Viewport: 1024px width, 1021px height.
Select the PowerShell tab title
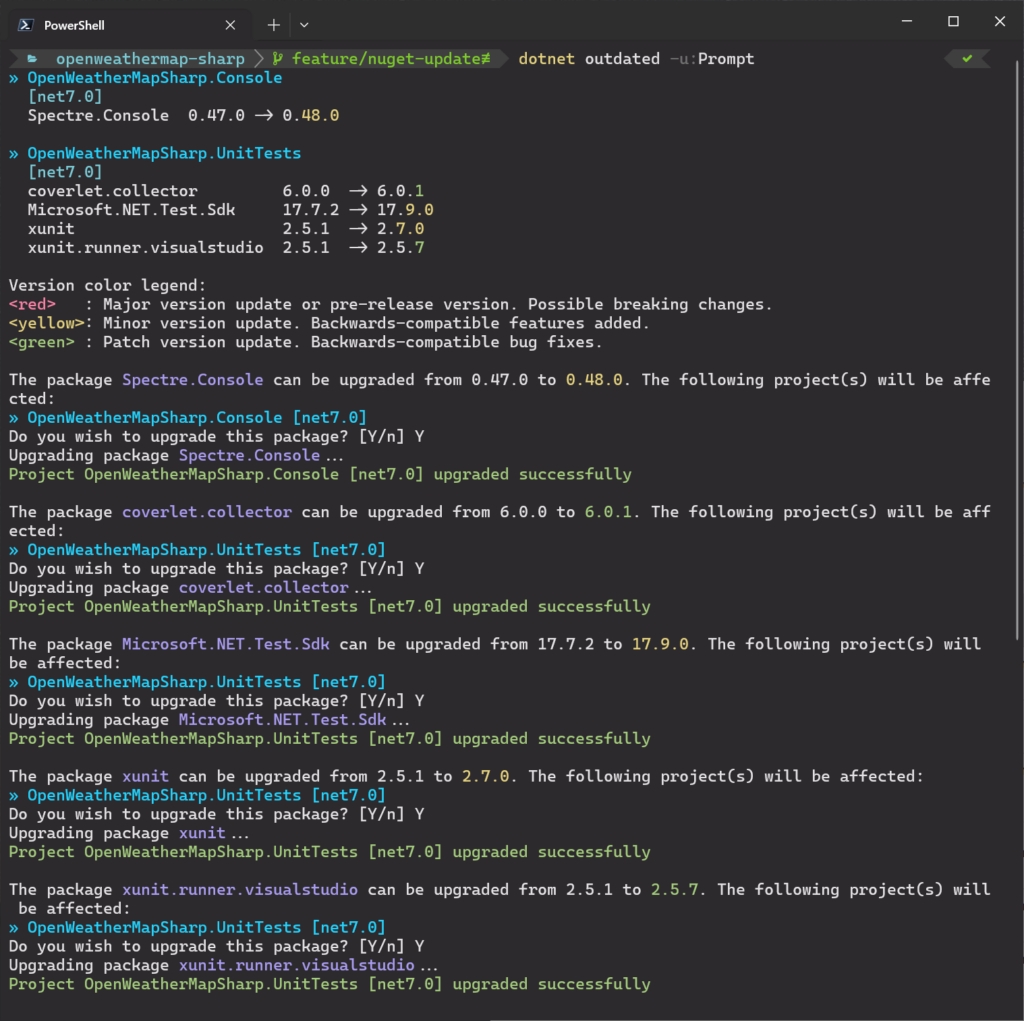(x=74, y=24)
